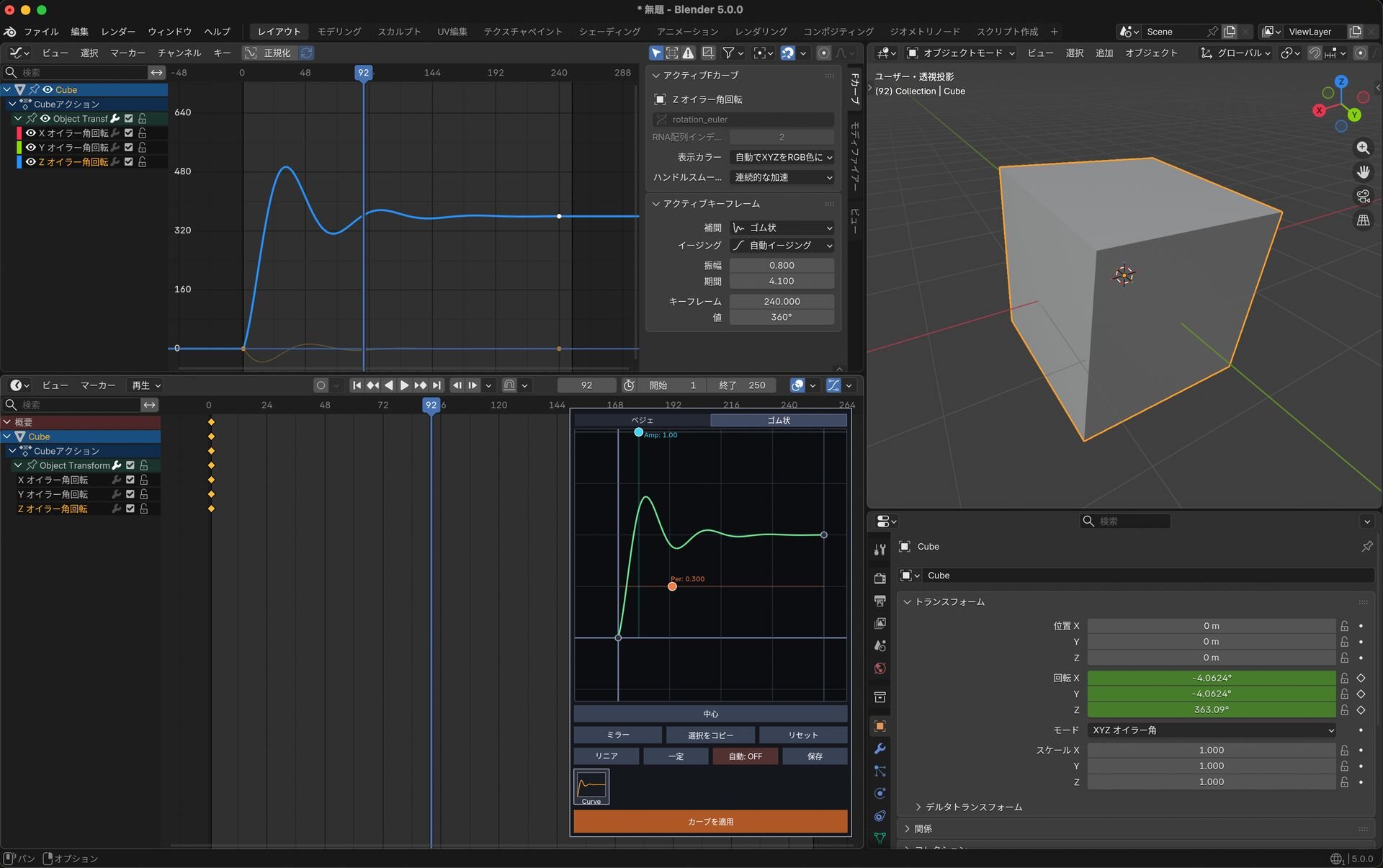Switch perspective/orthographic grid icon
The width and height of the screenshot is (1383, 868).
pyautogui.click(x=1363, y=220)
